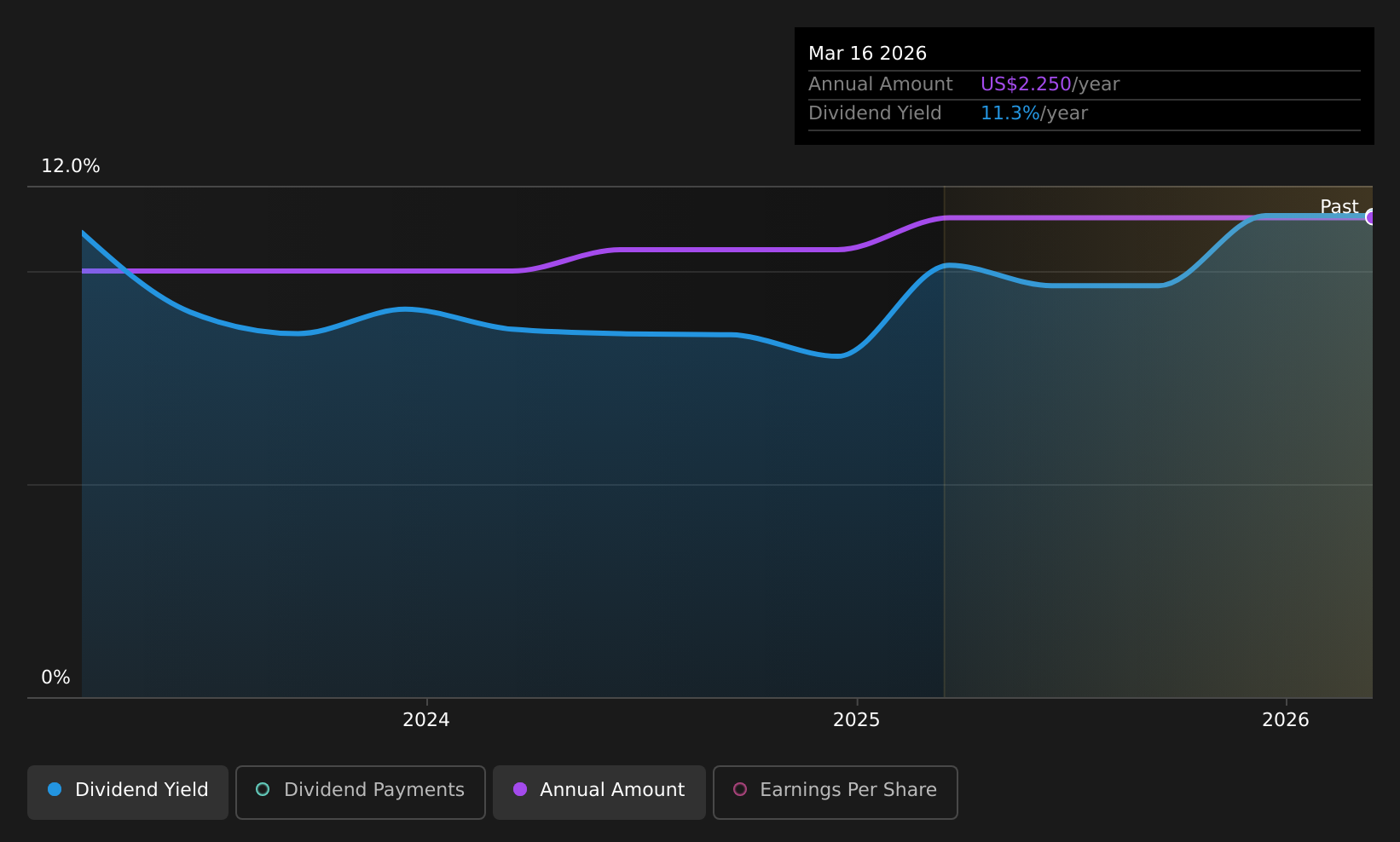Select the Annual Amount end data point
Screen dimensions: 1400x842
(1371, 216)
